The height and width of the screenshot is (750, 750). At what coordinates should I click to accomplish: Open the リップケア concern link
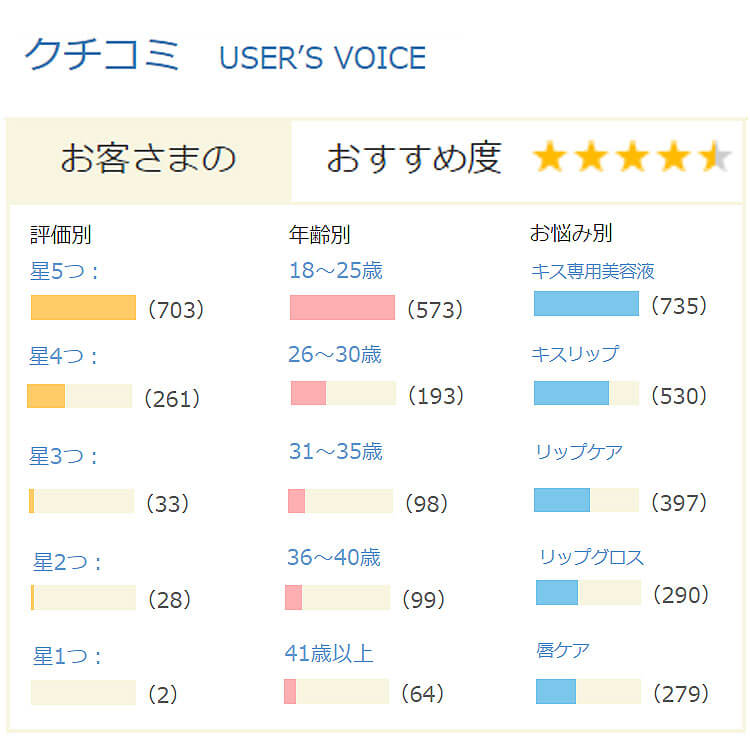579,452
